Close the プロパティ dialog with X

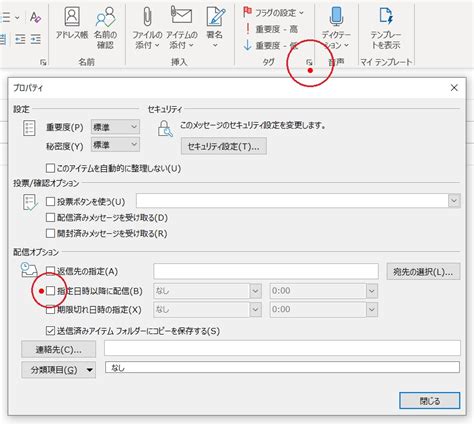point(454,88)
